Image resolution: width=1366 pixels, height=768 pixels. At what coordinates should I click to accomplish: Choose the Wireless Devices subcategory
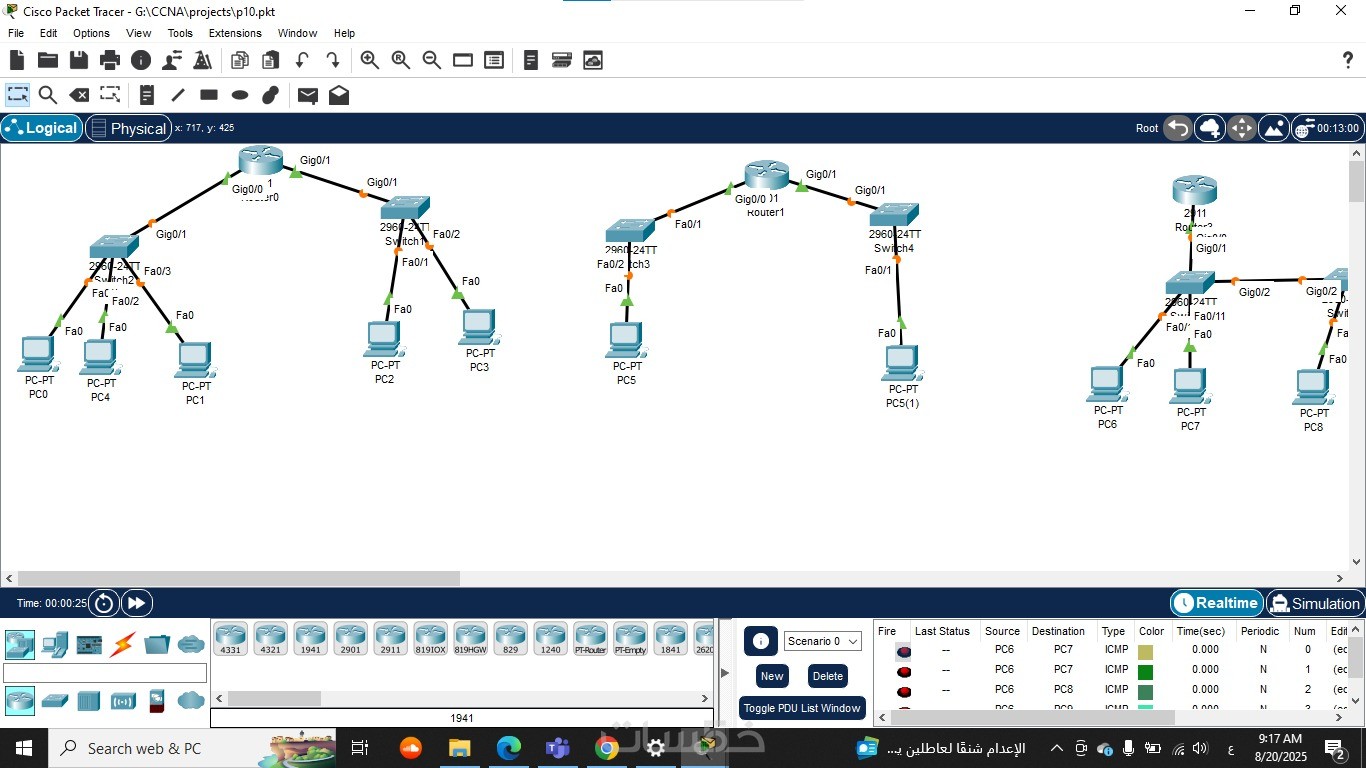123,700
